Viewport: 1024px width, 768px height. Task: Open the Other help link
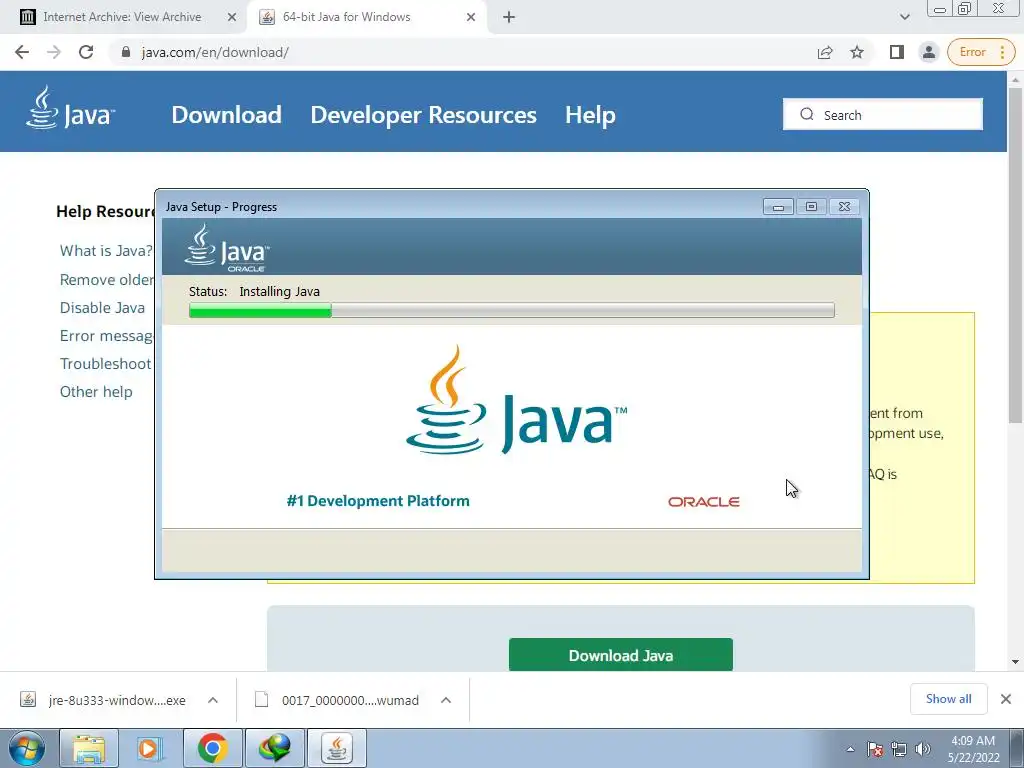96,392
